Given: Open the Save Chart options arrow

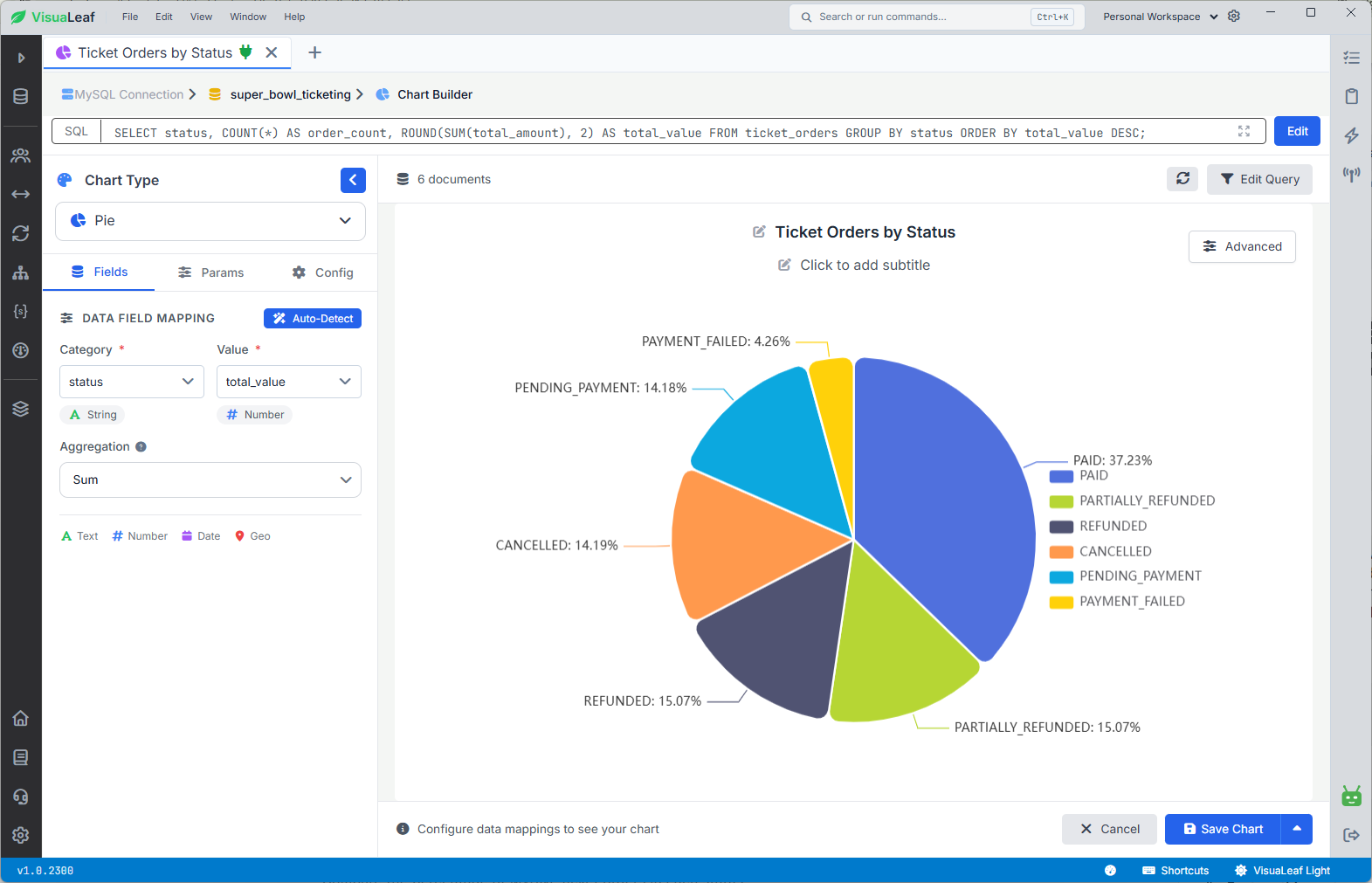Looking at the screenshot, I should (1297, 829).
